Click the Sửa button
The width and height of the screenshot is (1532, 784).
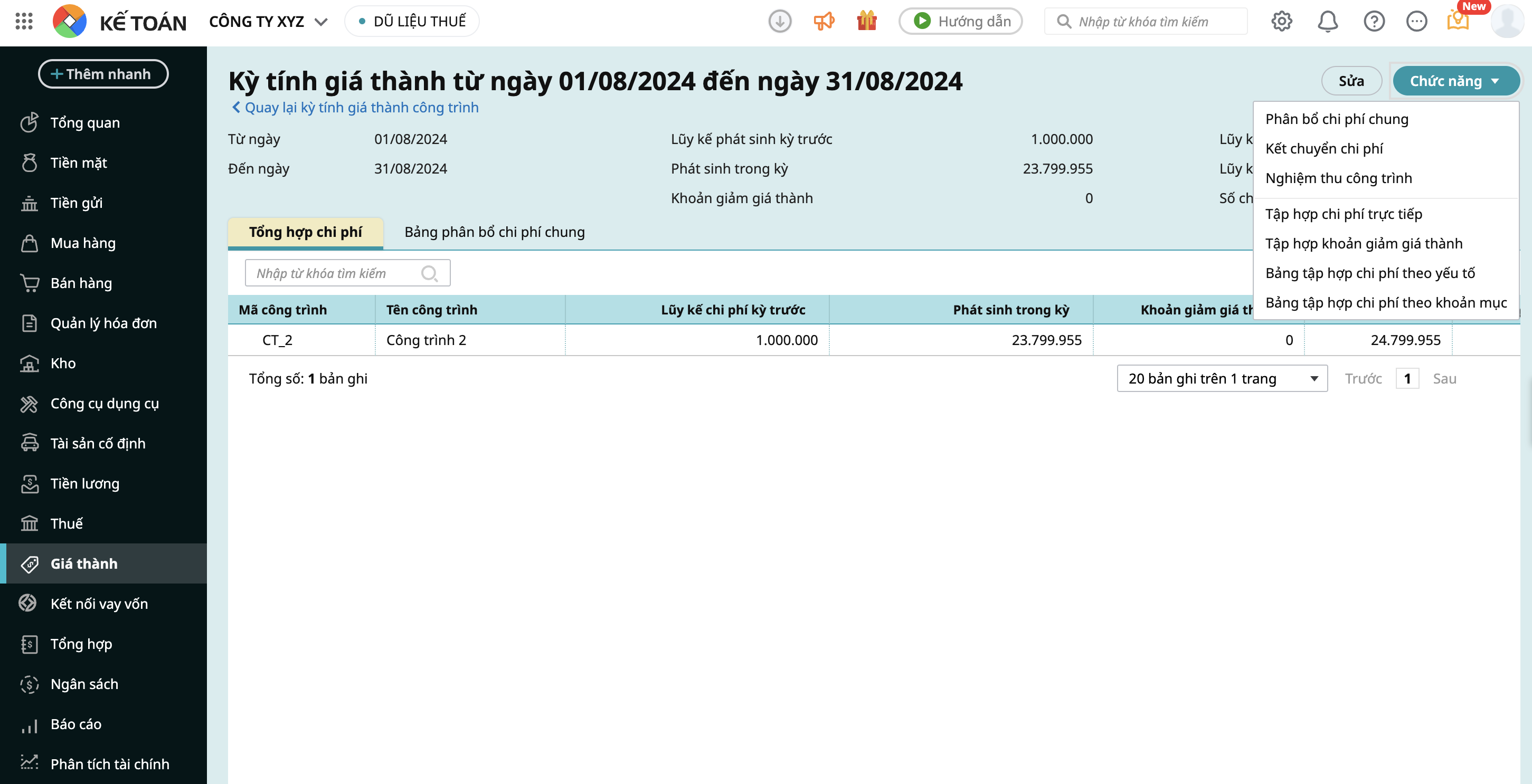[1351, 81]
